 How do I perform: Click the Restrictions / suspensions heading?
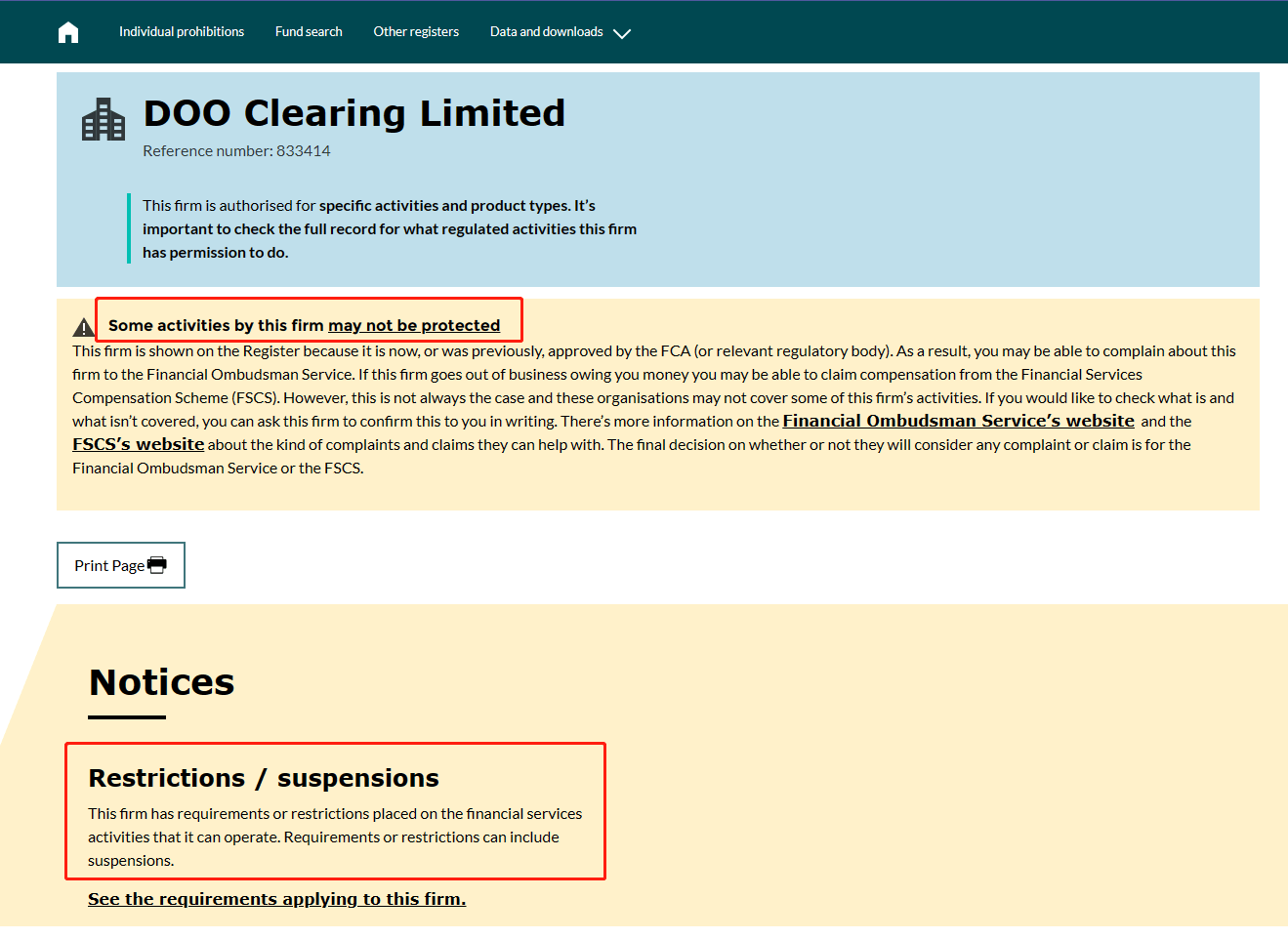pos(264,778)
